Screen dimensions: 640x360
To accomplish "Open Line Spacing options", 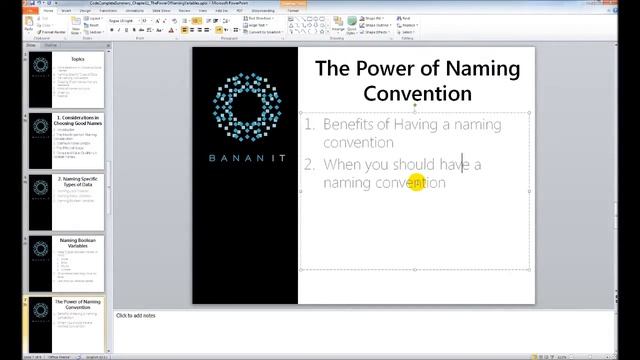I will 226,21.
